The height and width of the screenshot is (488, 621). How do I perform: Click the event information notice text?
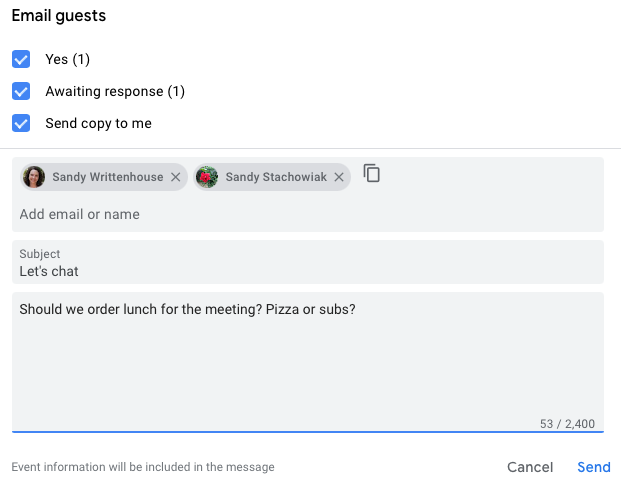pyautogui.click(x=143, y=467)
